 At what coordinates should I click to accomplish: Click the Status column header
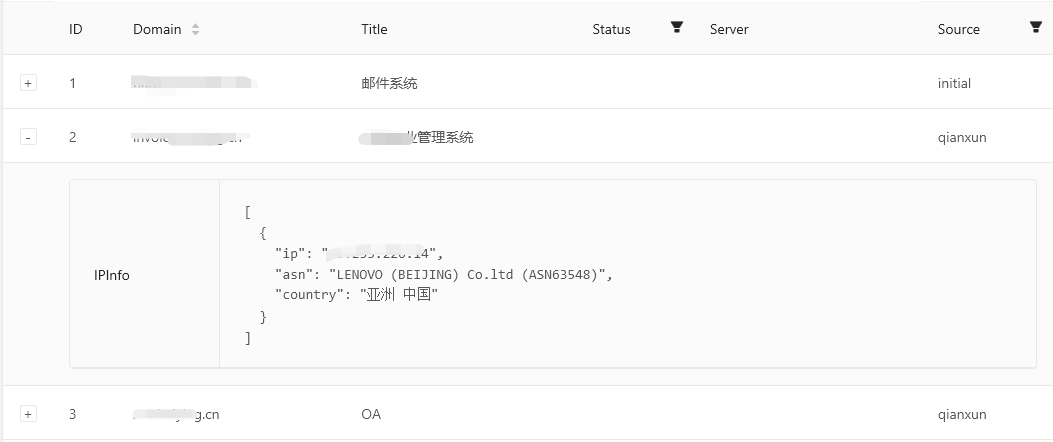pos(611,29)
